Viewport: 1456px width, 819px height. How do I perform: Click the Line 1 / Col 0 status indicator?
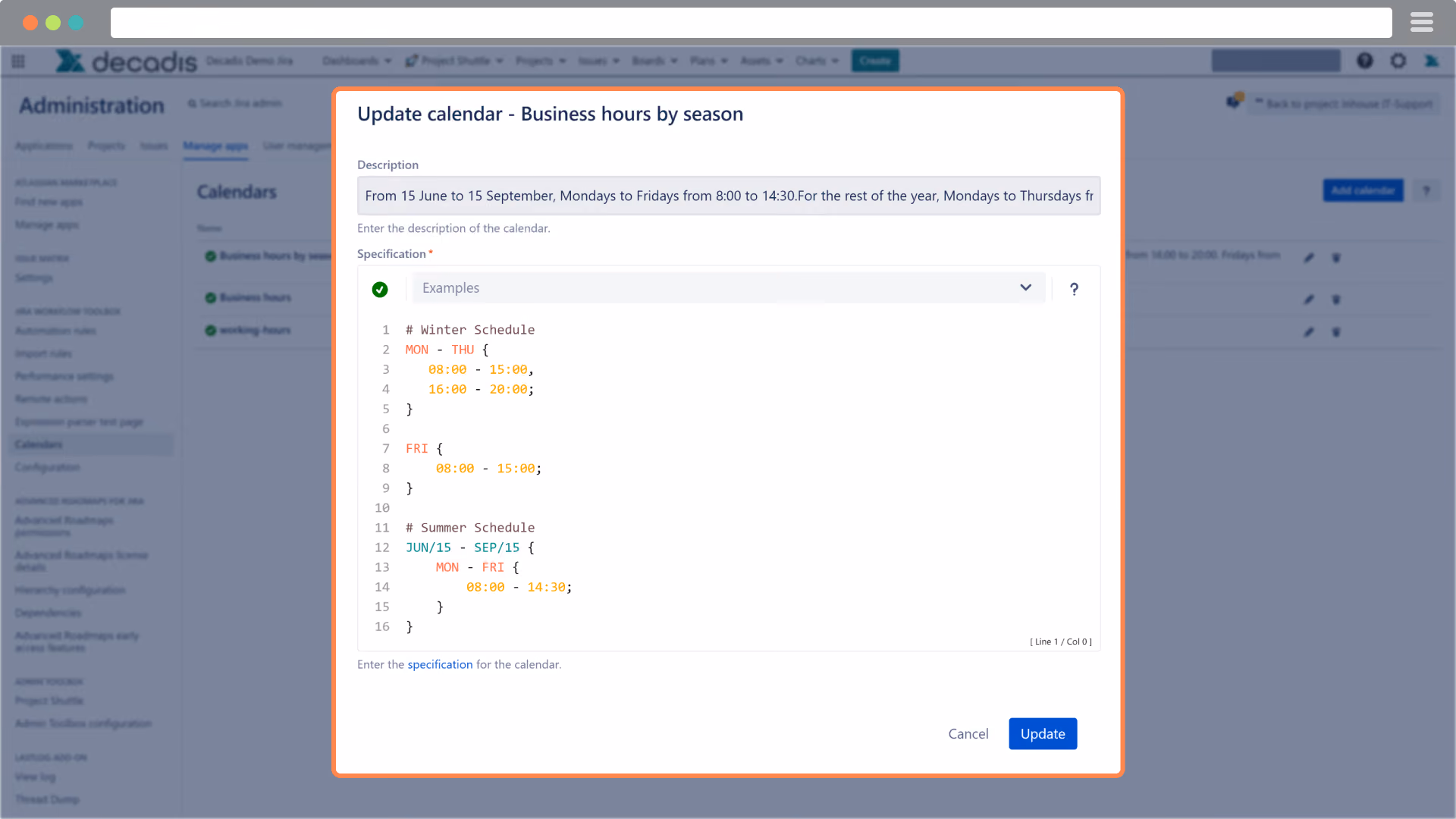(x=1060, y=642)
